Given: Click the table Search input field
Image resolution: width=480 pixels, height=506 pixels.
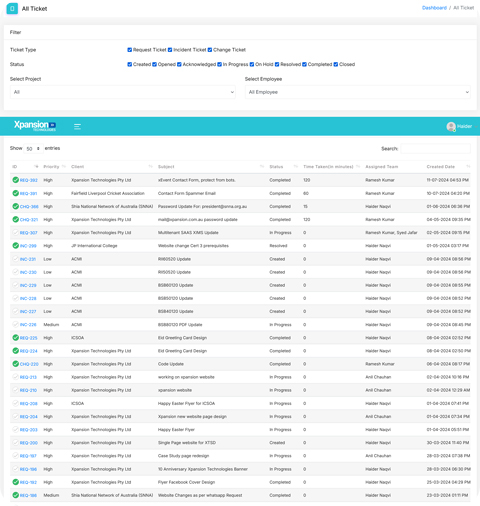Looking at the screenshot, I should coord(435,149).
